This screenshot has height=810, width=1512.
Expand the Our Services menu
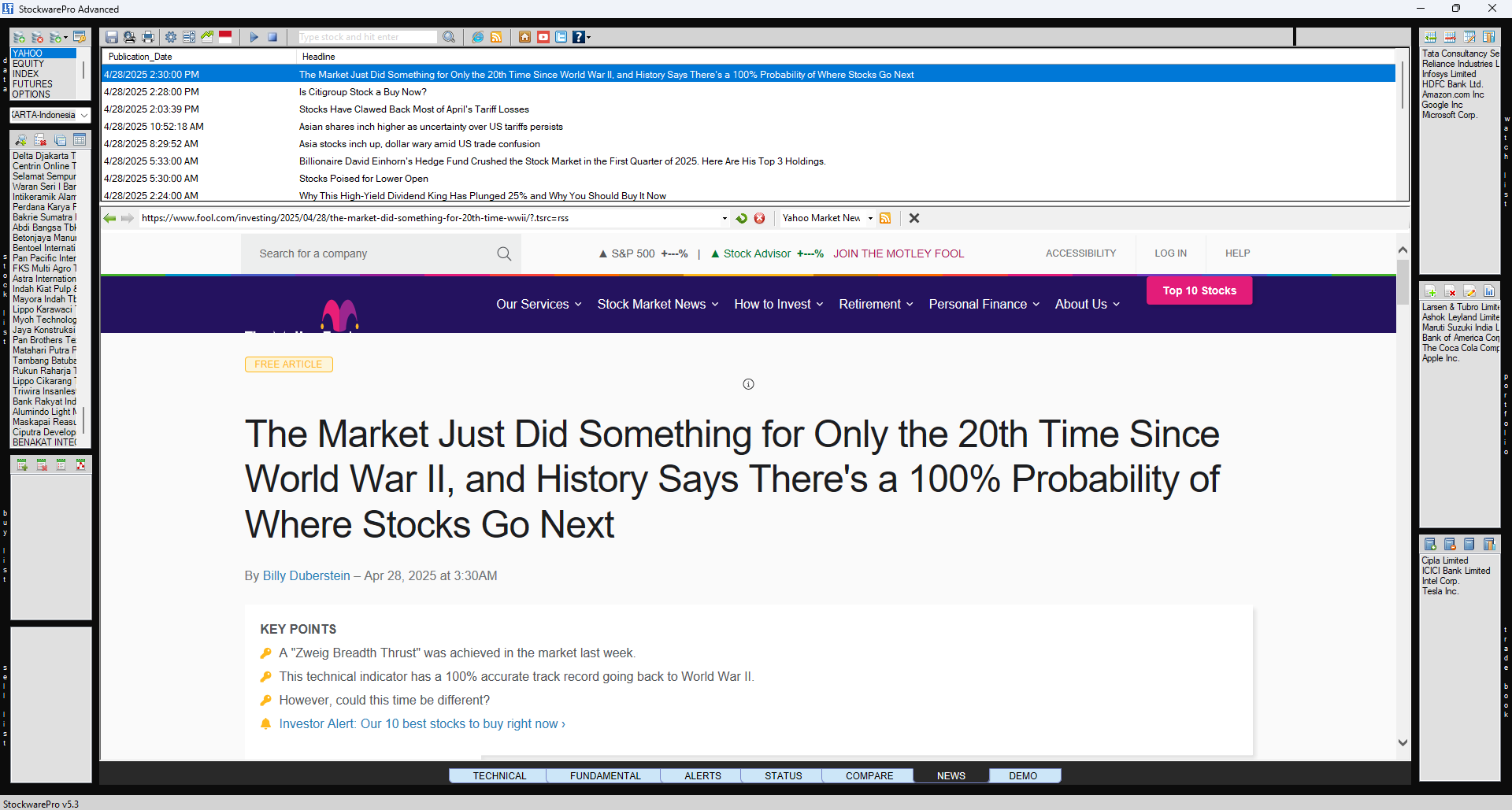tap(539, 304)
